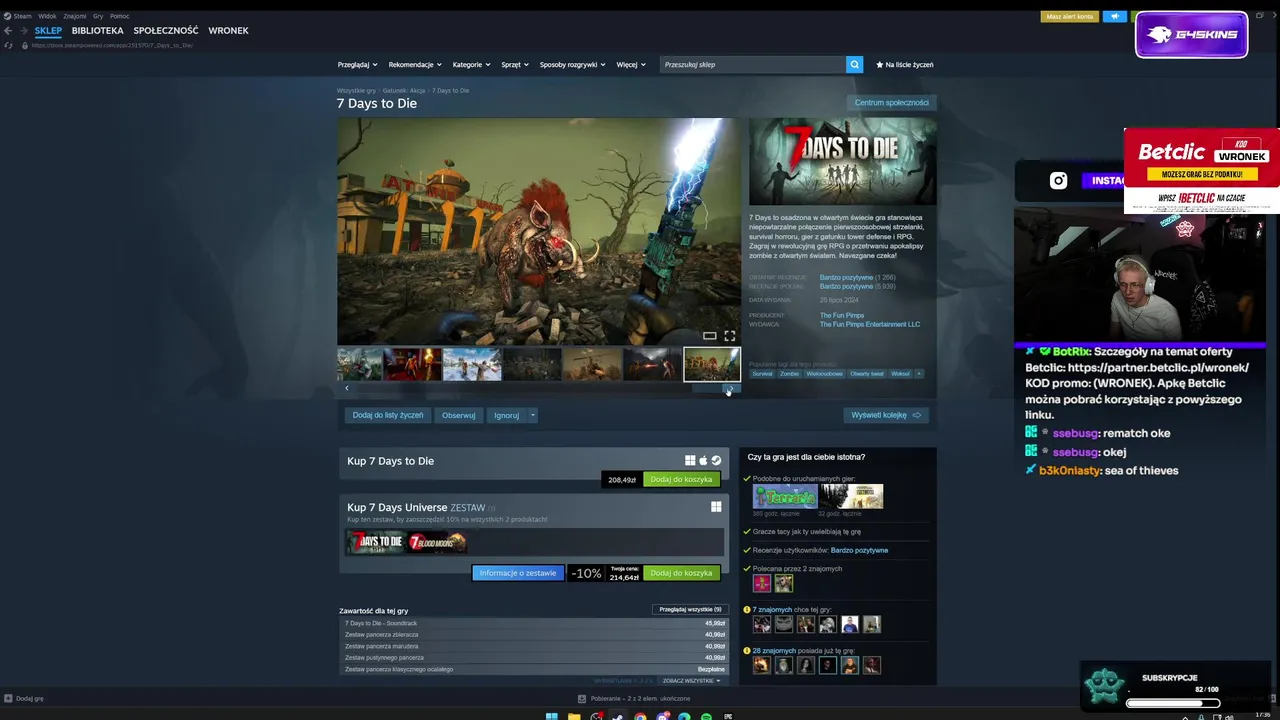Click the Ignoruj button
This screenshot has height=720, width=1280.
click(x=507, y=415)
